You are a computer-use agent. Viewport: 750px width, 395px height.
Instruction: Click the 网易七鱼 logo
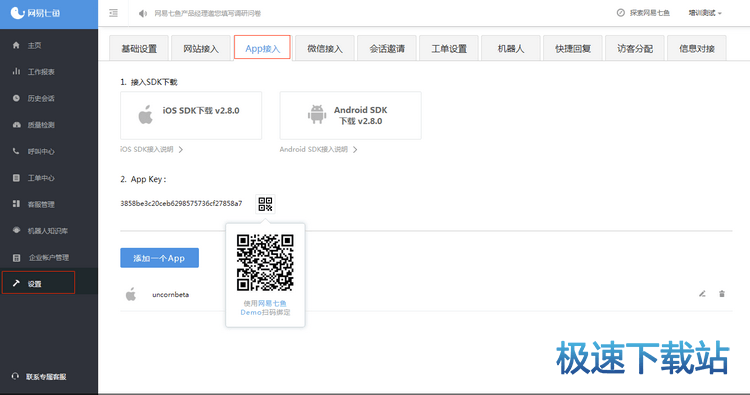coord(35,13)
